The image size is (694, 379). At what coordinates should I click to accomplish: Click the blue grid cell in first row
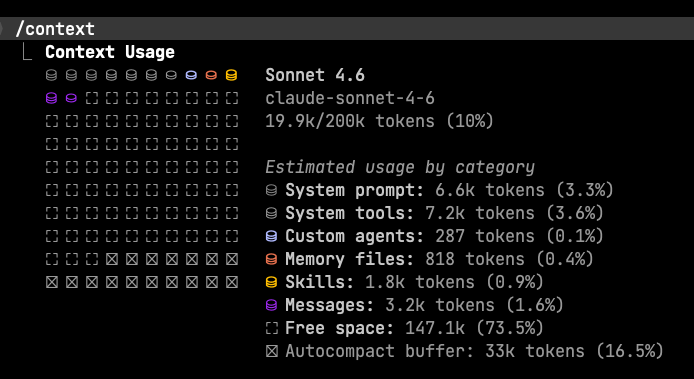(191, 75)
